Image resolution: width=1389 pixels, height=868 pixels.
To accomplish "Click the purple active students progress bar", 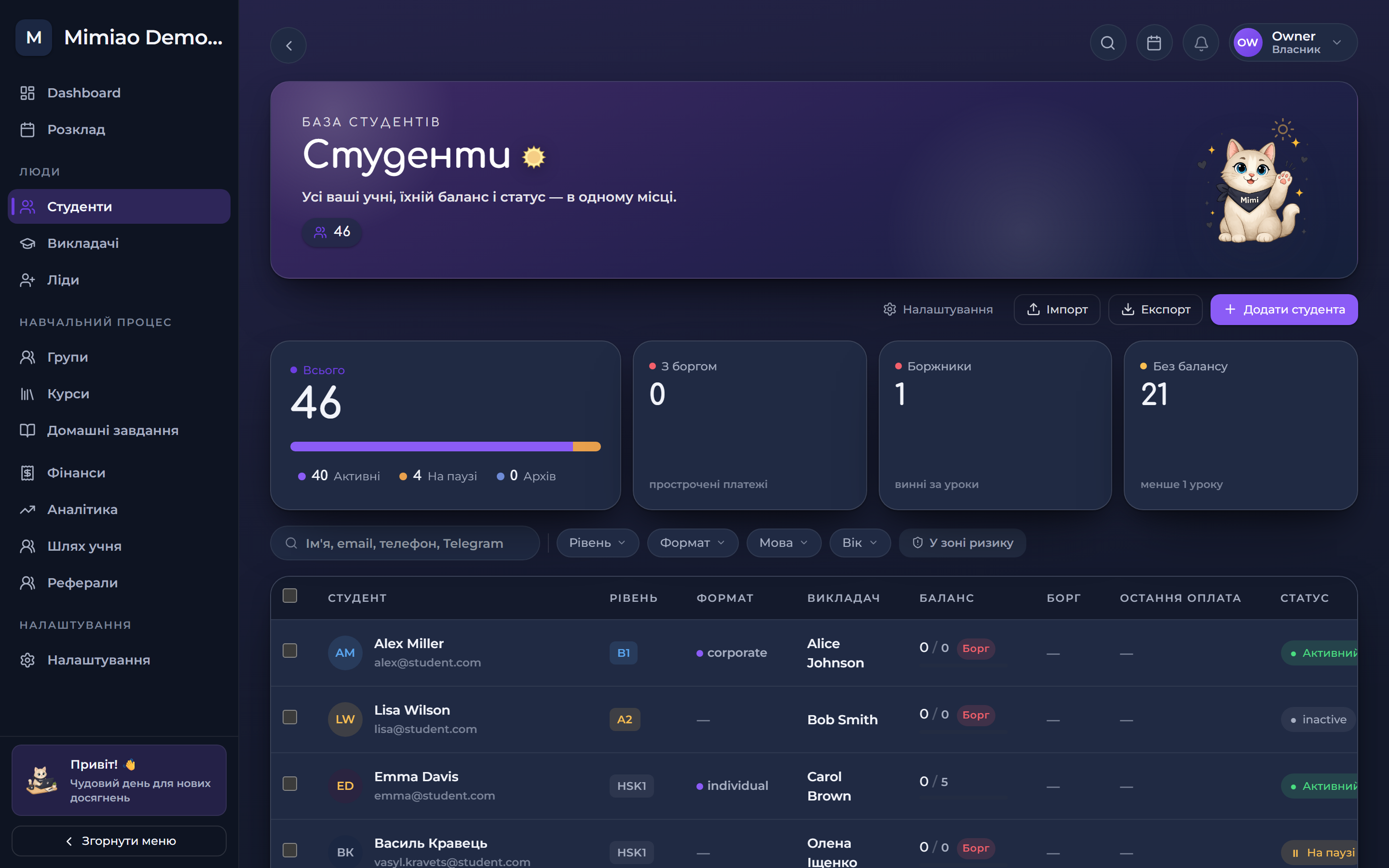I will coord(432,447).
